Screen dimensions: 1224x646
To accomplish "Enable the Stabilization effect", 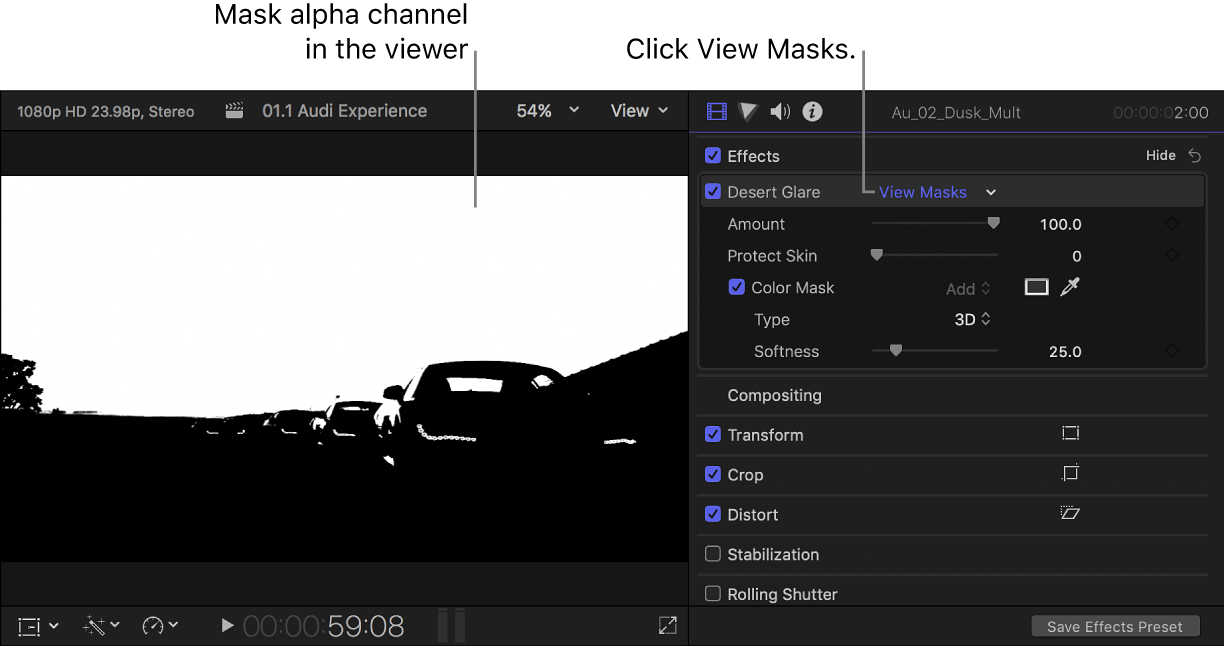I will [x=713, y=554].
